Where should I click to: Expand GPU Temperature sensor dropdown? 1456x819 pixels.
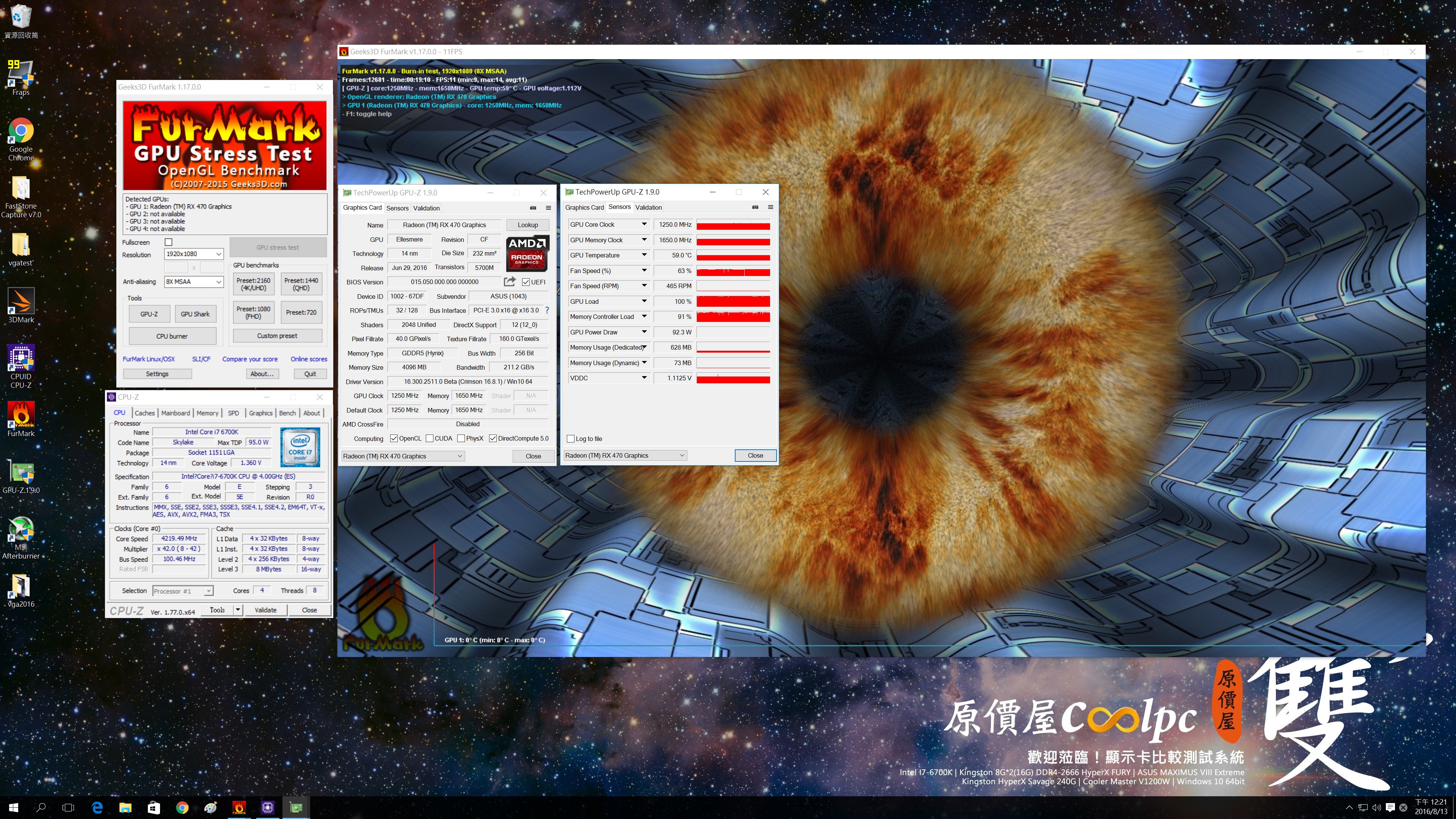point(644,255)
